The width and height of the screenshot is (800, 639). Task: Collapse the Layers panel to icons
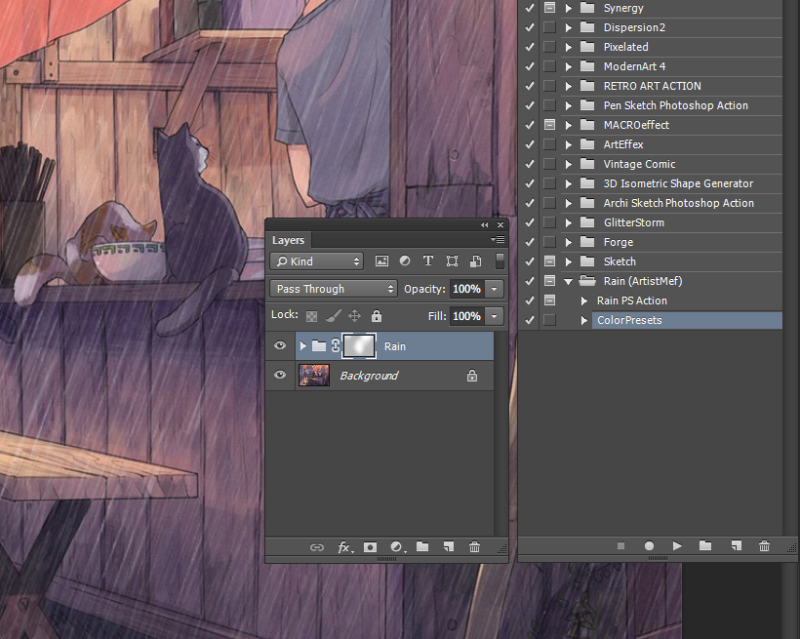[484, 225]
